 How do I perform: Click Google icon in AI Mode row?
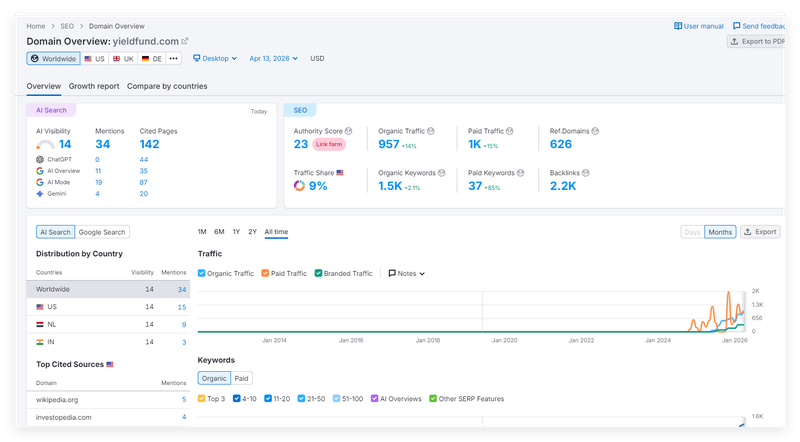click(x=40, y=182)
